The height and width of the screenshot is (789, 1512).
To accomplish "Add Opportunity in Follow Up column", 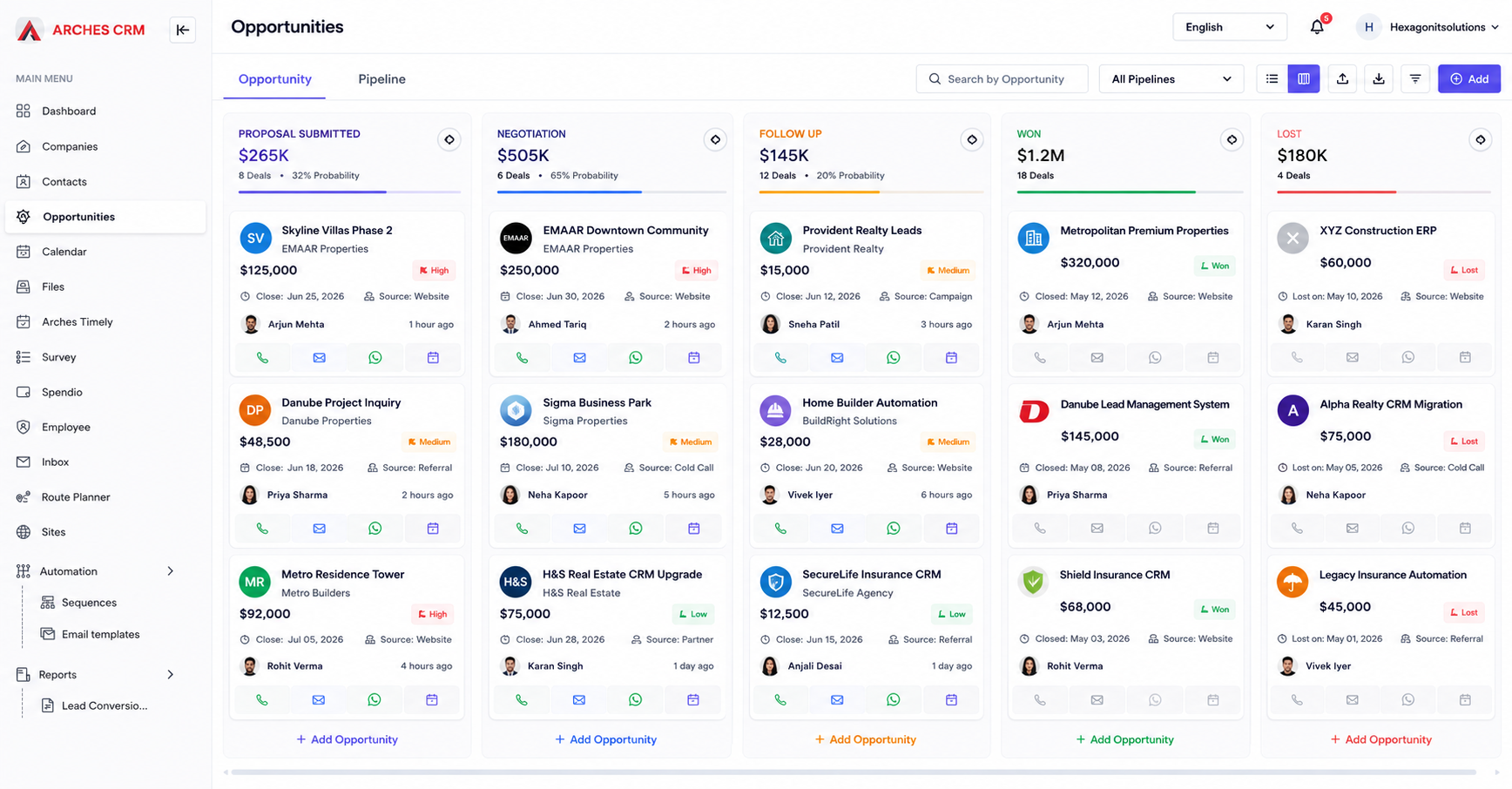I will click(x=866, y=739).
